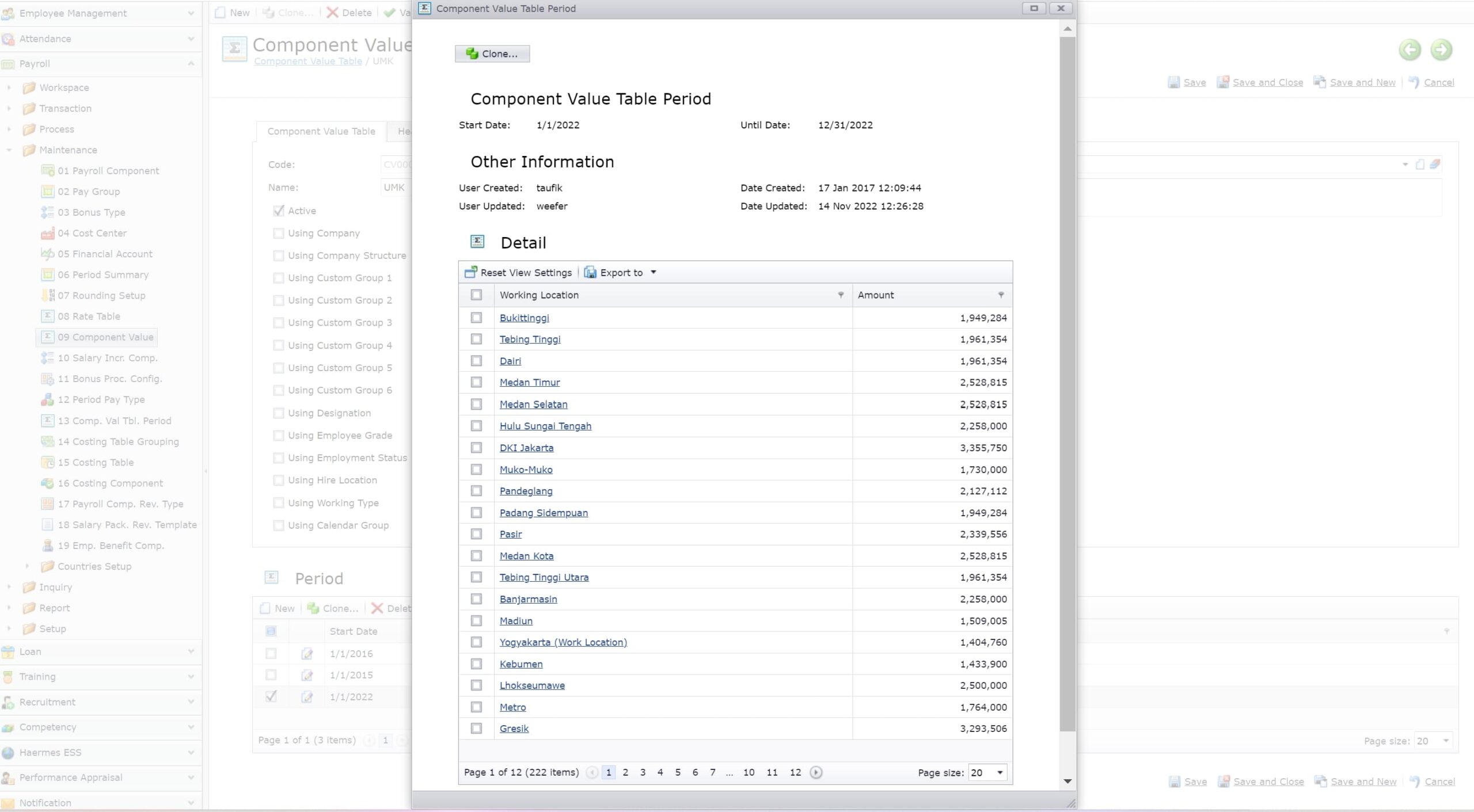Expand the Workspace folder
The image size is (1474, 812).
coord(9,87)
